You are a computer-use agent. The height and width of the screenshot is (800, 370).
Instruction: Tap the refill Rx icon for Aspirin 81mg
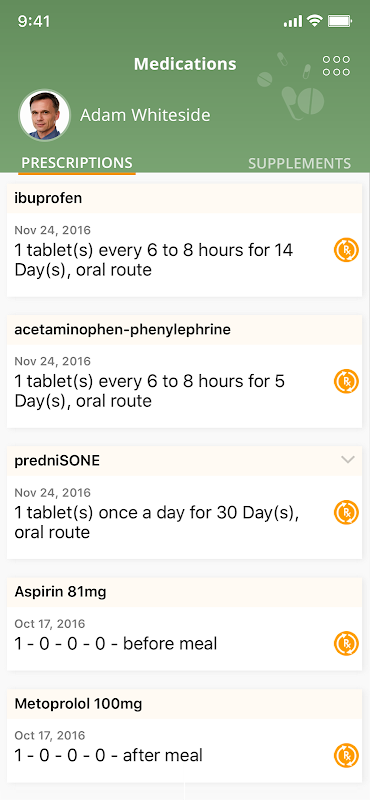click(x=347, y=643)
